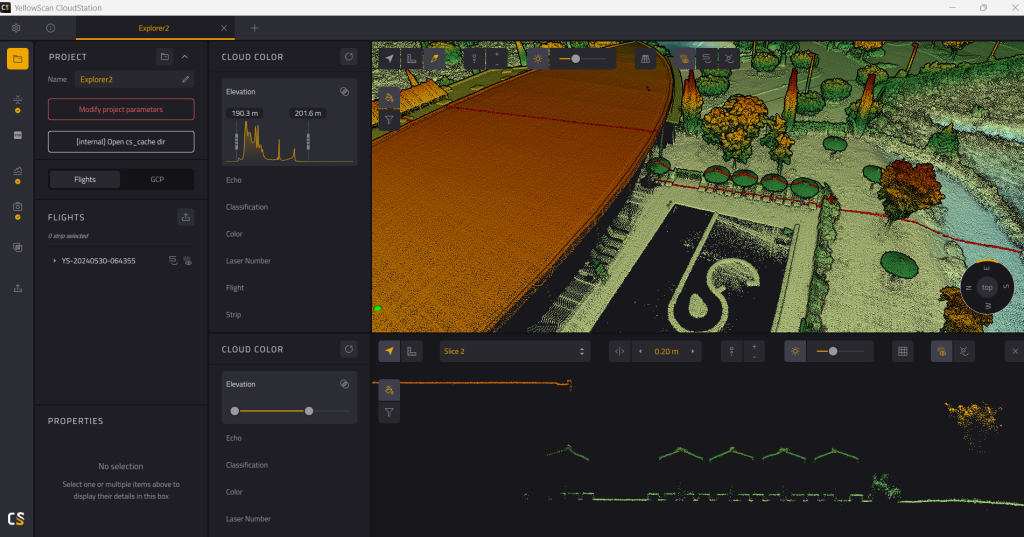Screen dimensions: 1024x537
Task: Click the settings gear icon
Action: pyautogui.click(x=16, y=28)
